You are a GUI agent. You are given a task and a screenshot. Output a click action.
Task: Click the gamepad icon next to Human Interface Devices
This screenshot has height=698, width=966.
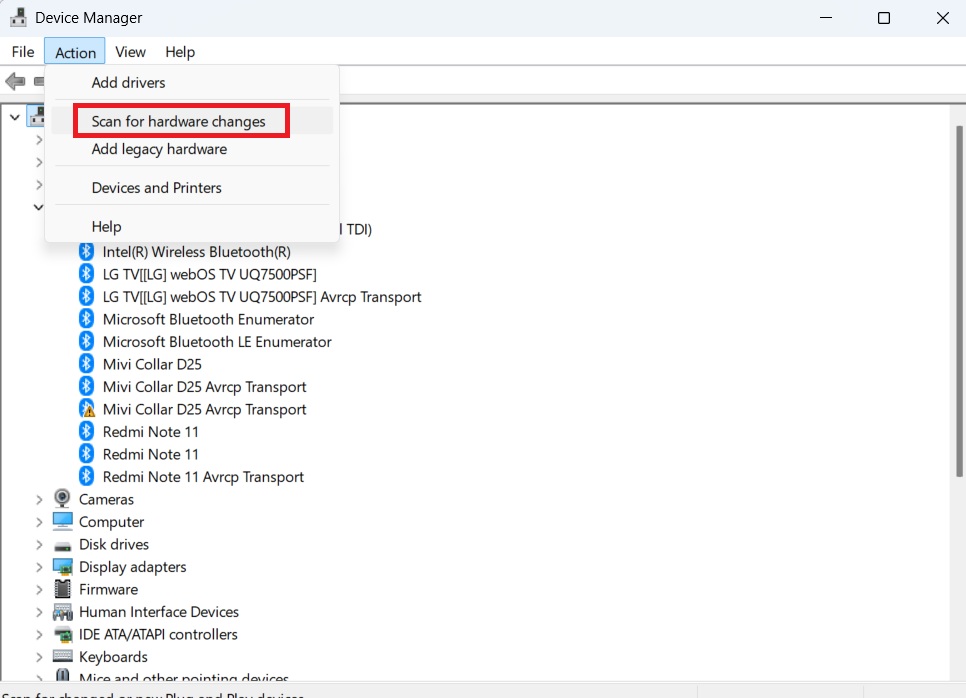[63, 611]
